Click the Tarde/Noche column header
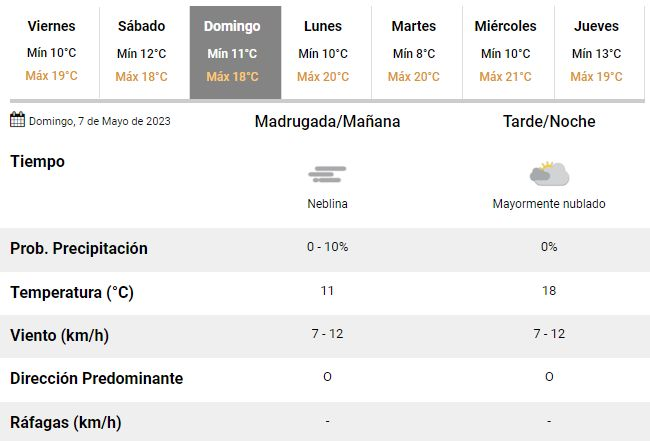The width and height of the screenshot is (650, 441). [x=549, y=122]
